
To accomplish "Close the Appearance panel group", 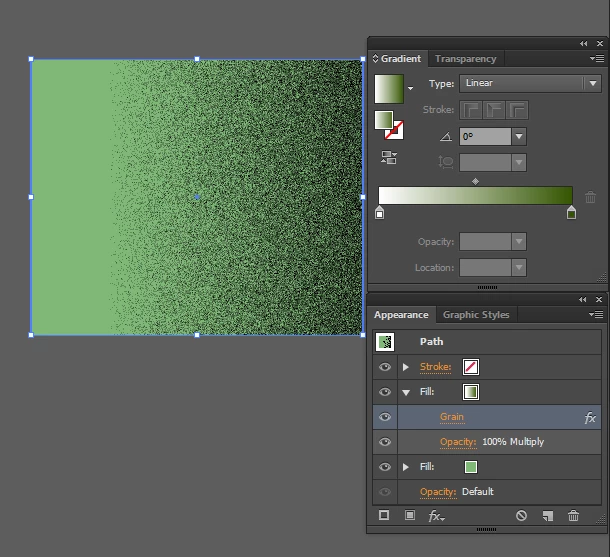I will 599,300.
